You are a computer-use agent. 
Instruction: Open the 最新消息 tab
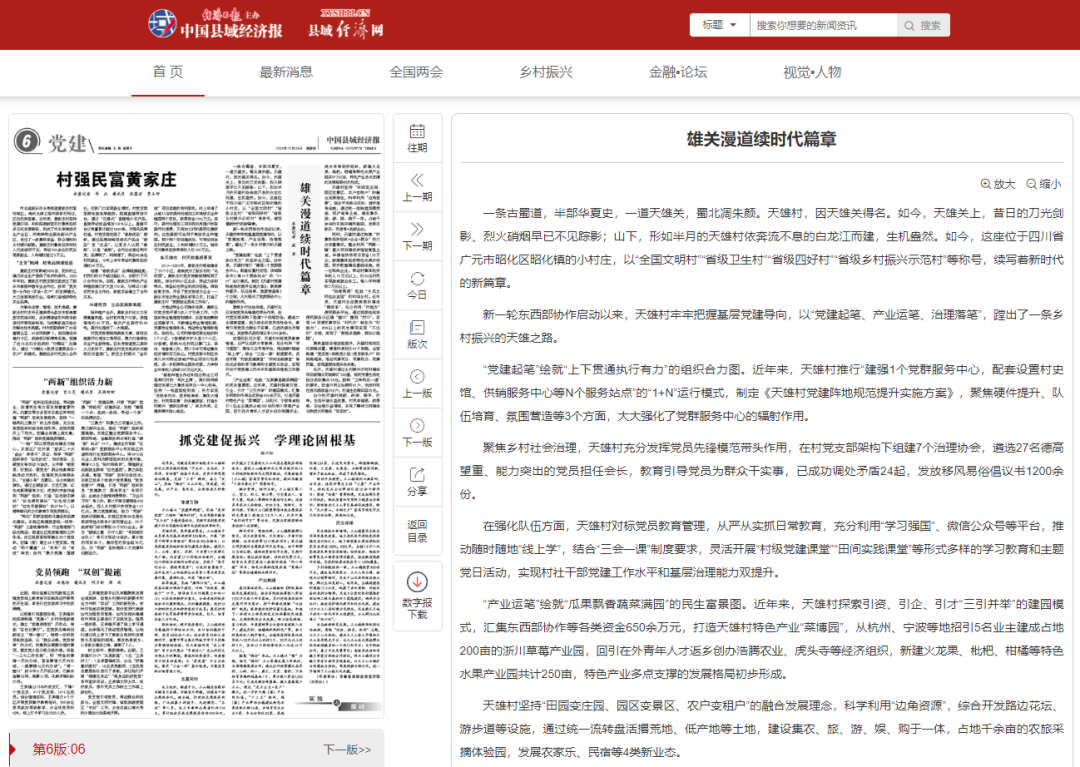[x=286, y=72]
